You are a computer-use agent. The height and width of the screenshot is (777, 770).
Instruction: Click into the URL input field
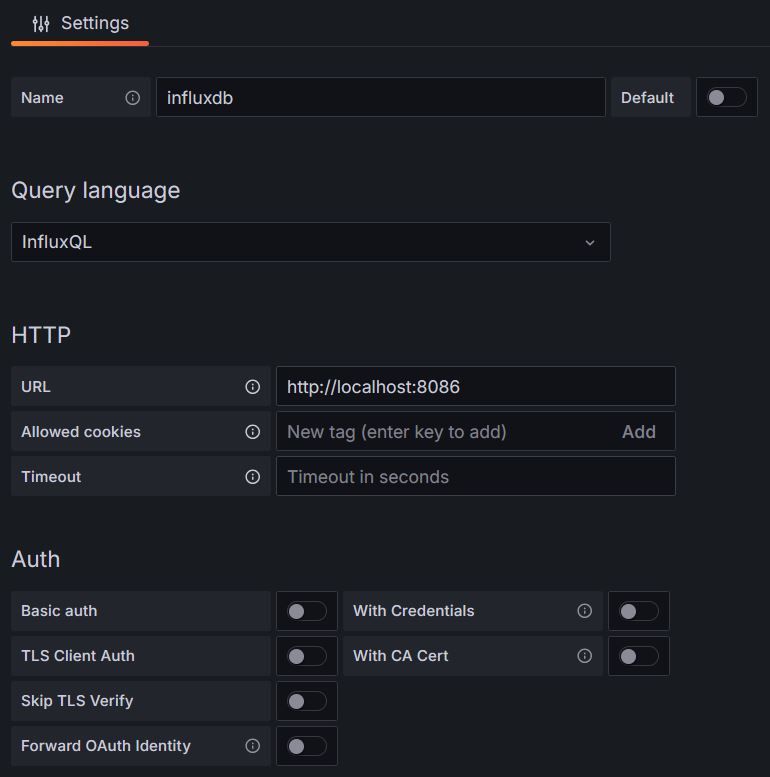[x=475, y=387]
